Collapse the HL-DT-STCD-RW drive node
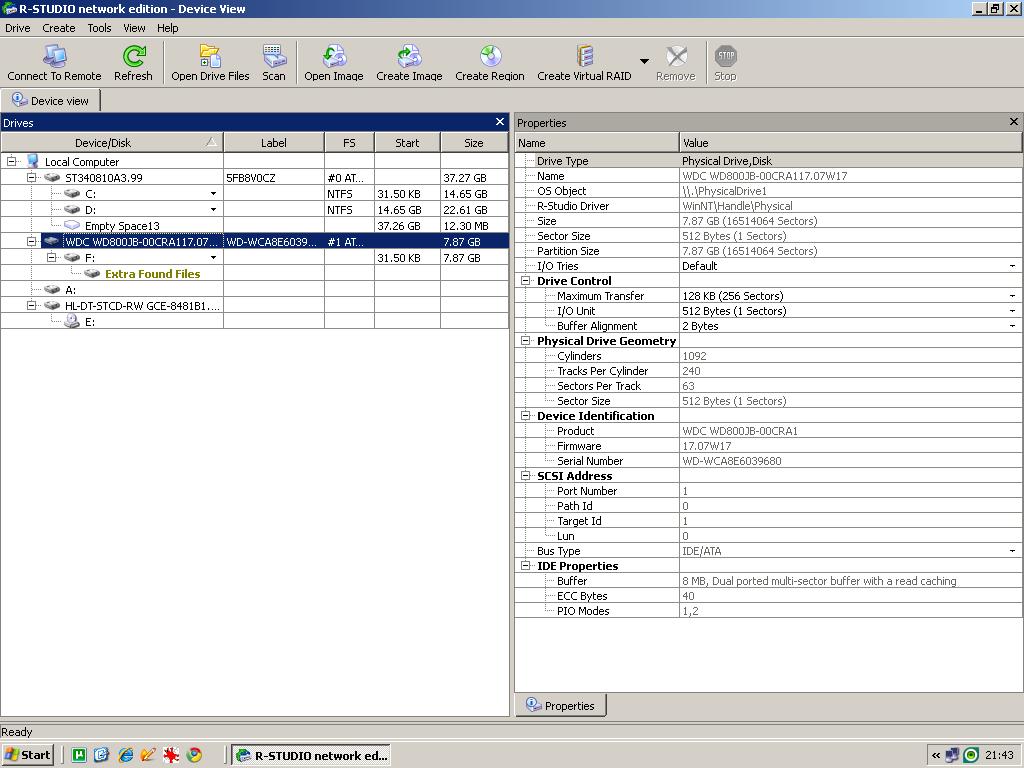 tap(31, 305)
